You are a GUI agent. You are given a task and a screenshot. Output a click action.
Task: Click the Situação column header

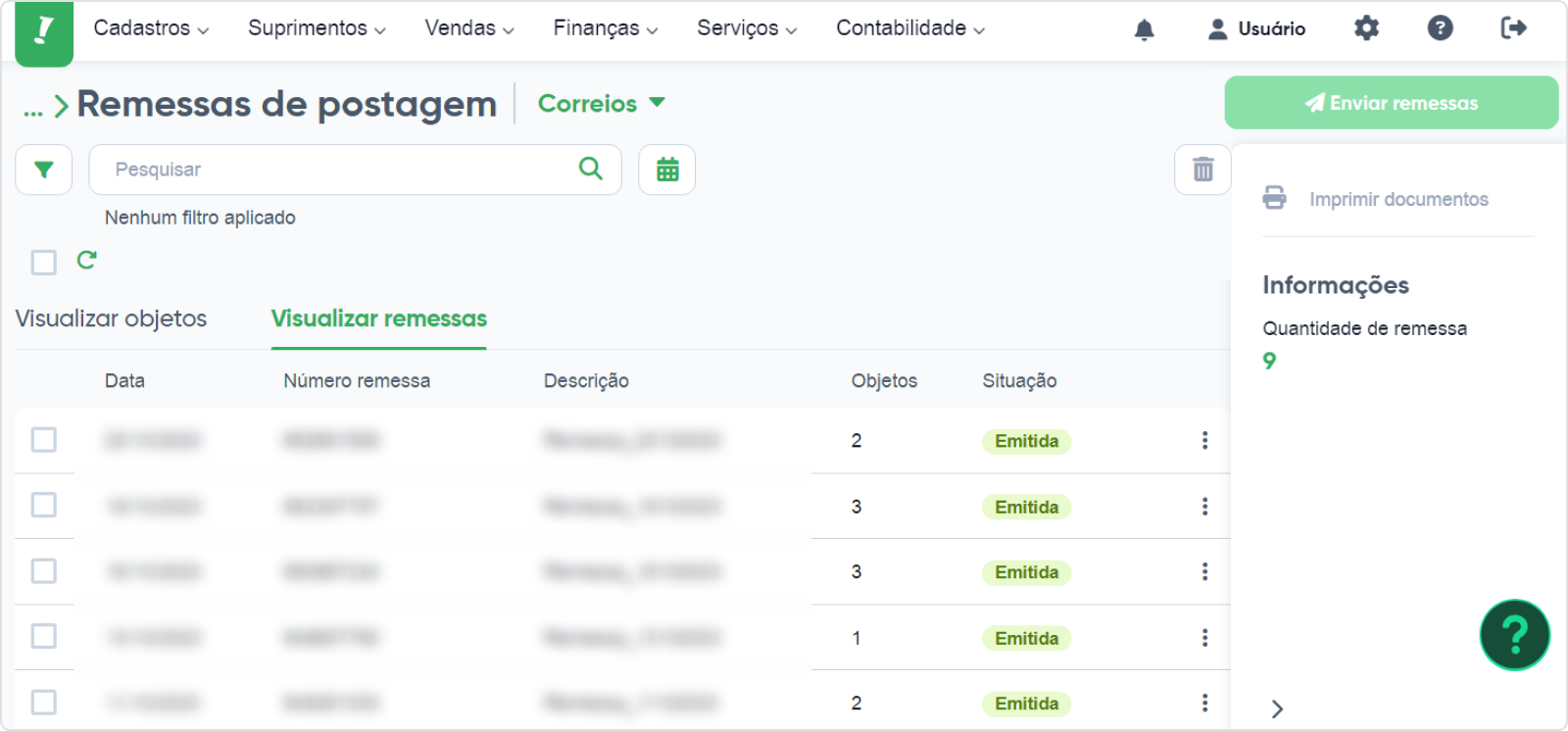(1019, 381)
